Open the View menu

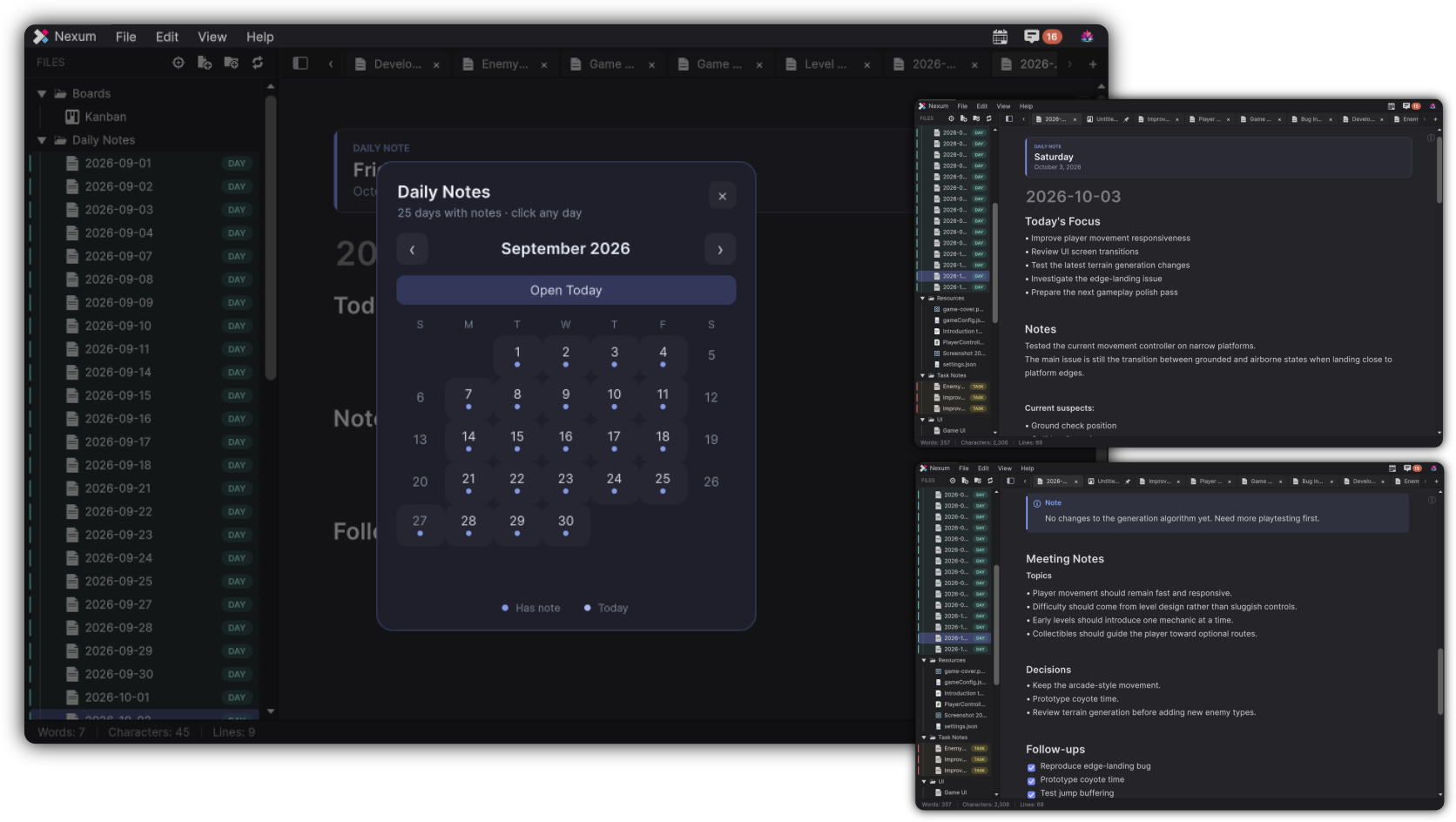[212, 37]
